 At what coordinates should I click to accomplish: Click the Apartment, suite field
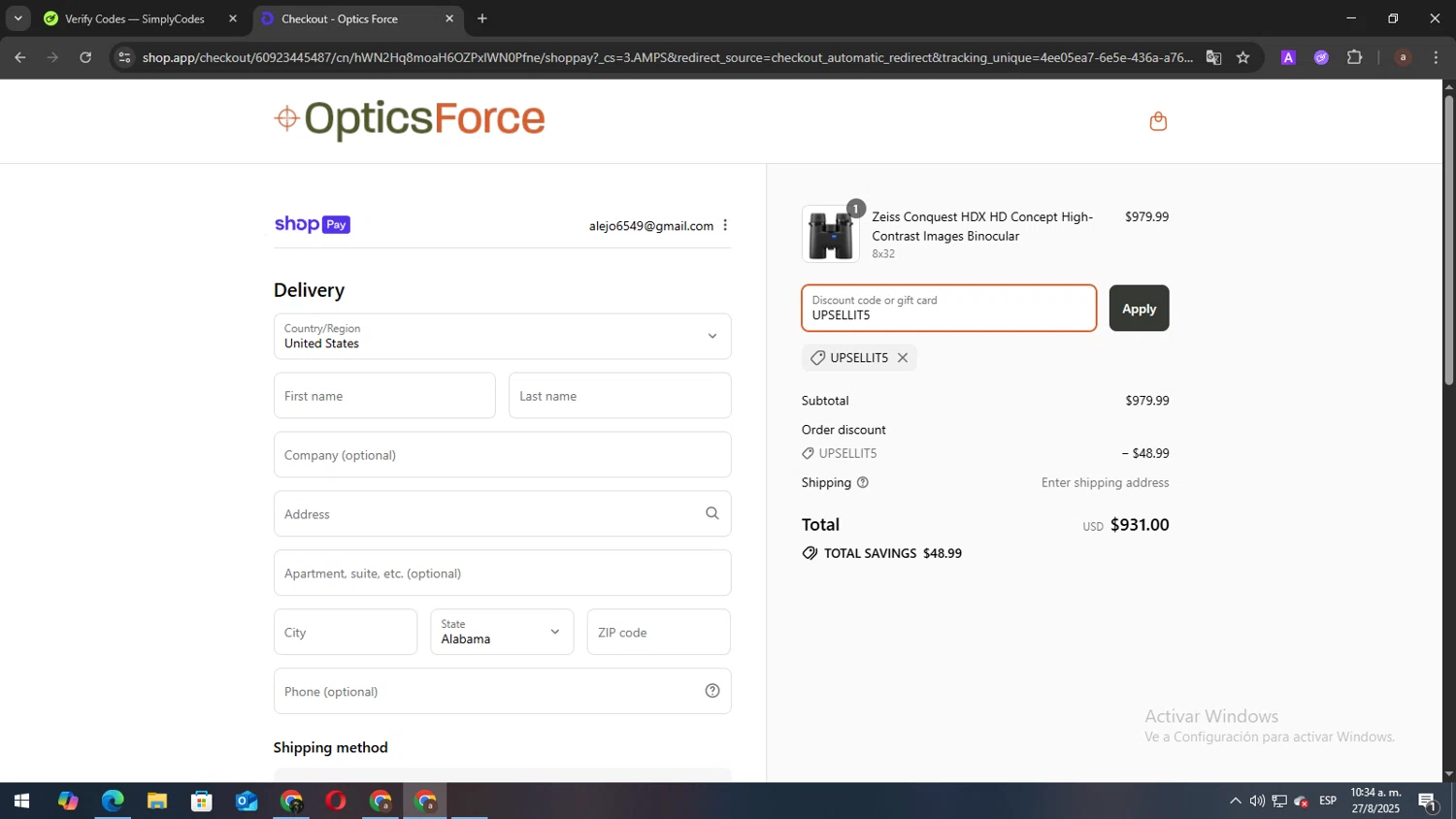click(502, 573)
